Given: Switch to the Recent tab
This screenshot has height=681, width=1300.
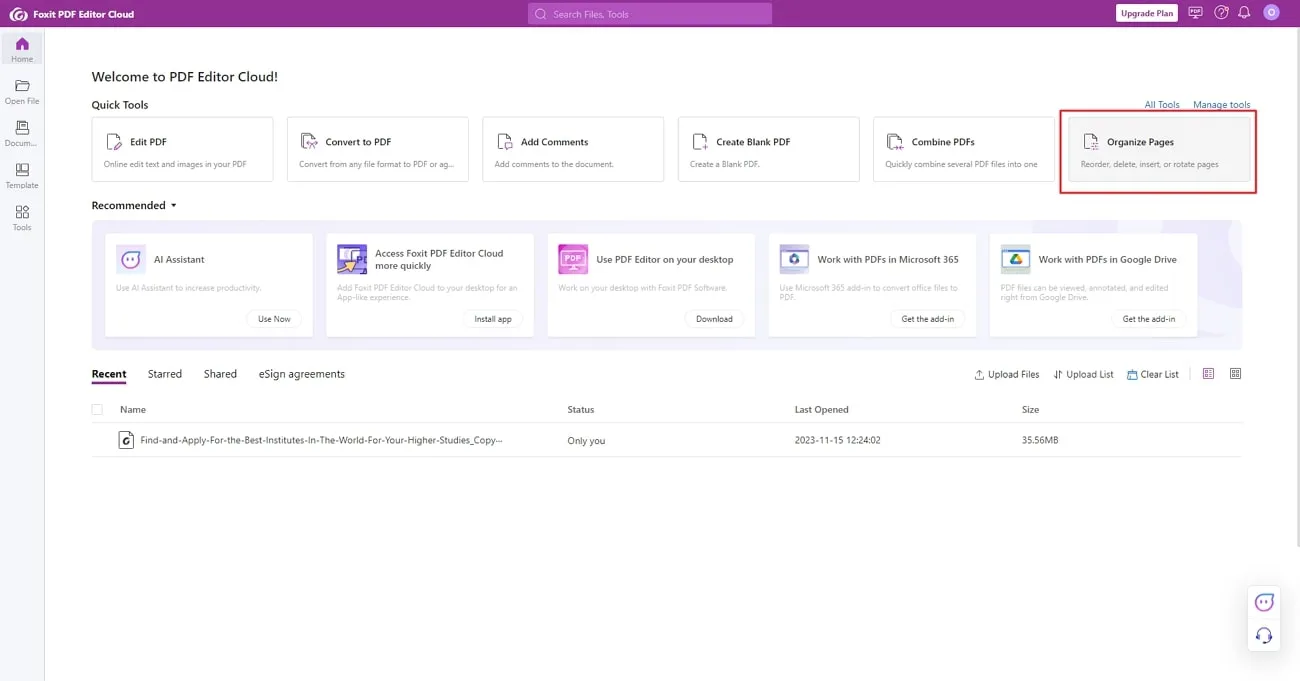Looking at the screenshot, I should (109, 374).
